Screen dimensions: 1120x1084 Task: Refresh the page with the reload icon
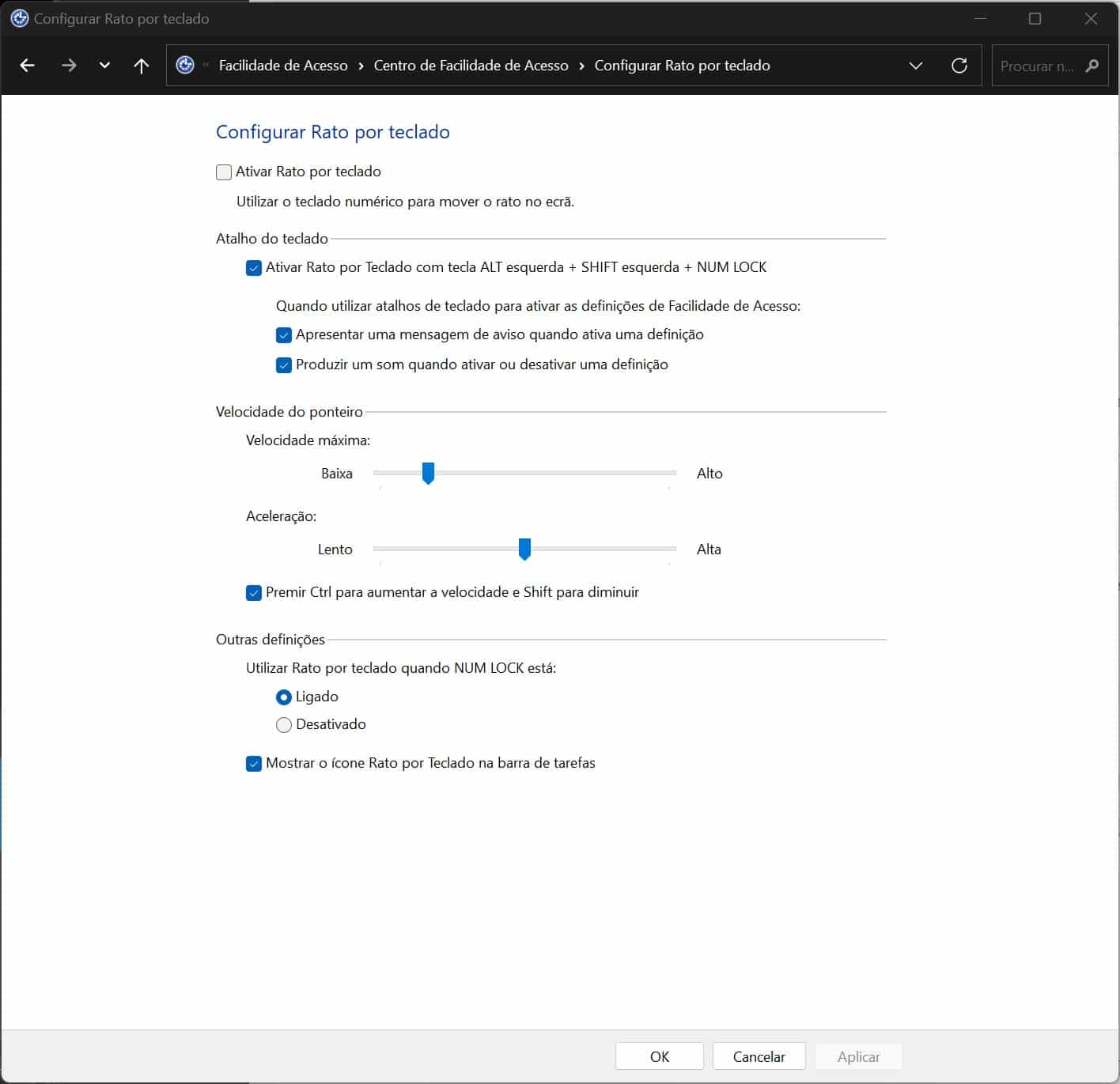coord(959,66)
